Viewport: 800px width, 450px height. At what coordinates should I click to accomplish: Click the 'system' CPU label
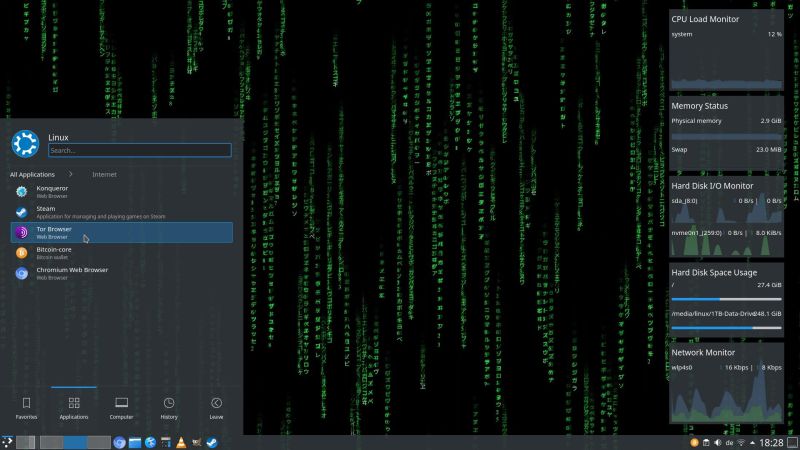pos(682,34)
